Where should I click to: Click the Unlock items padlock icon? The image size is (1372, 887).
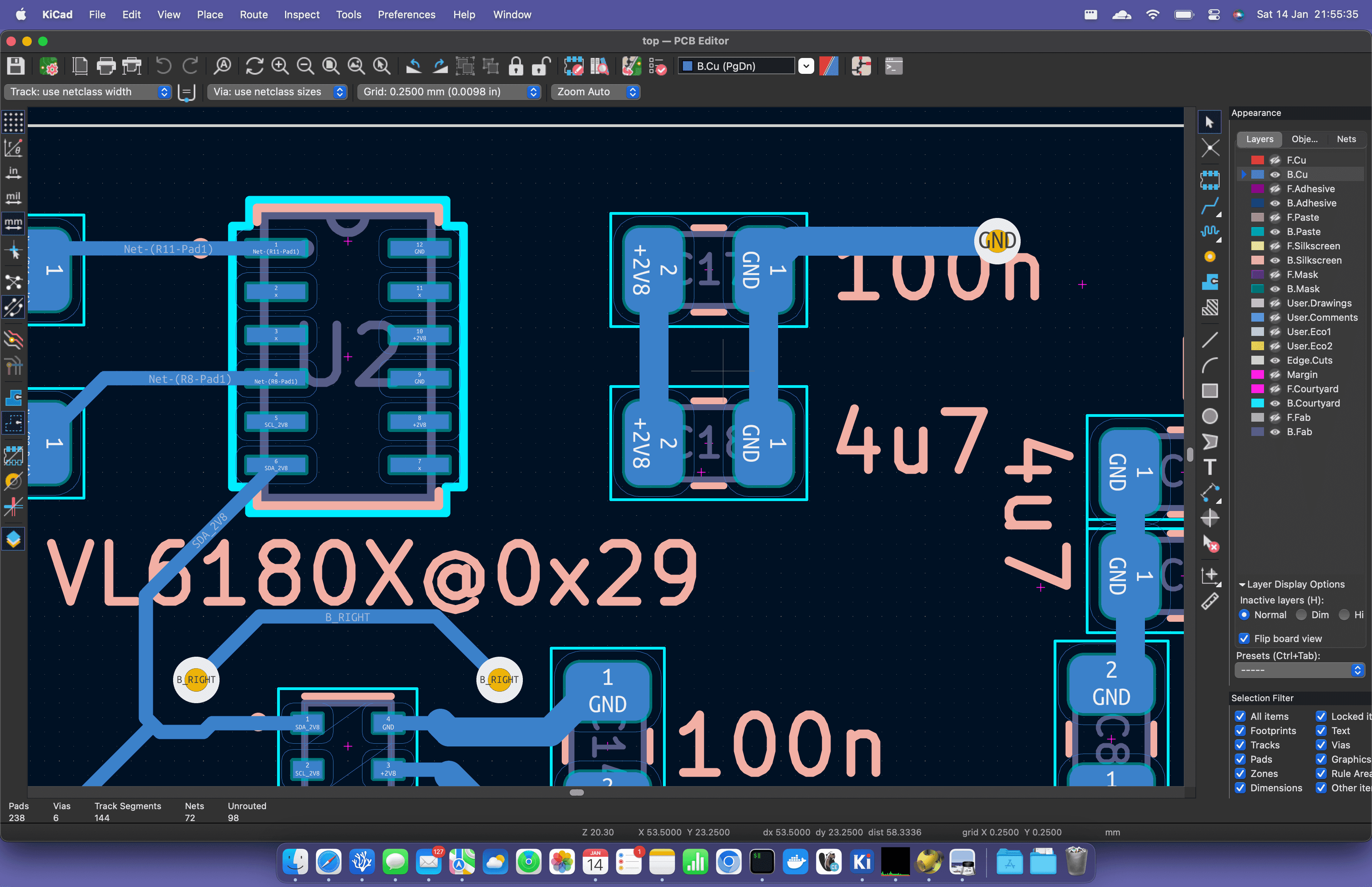point(541,66)
